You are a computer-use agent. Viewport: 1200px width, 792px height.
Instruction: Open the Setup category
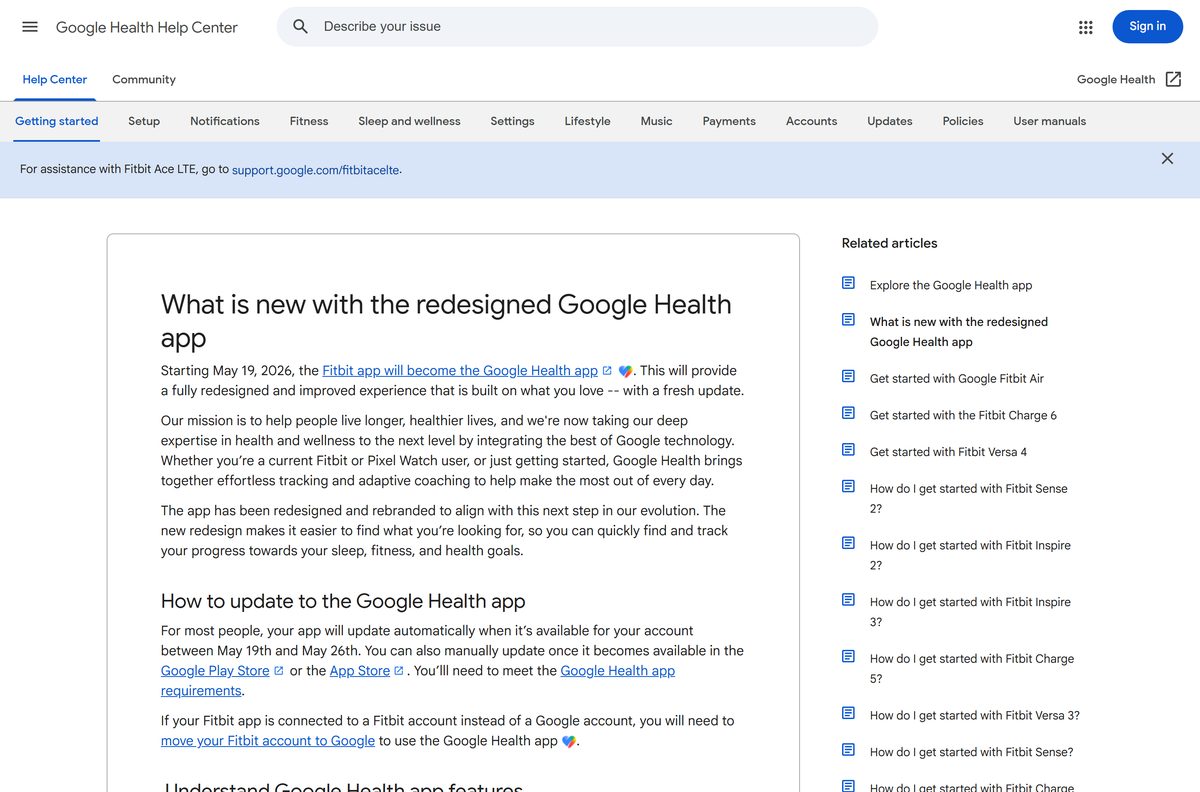[x=144, y=121]
